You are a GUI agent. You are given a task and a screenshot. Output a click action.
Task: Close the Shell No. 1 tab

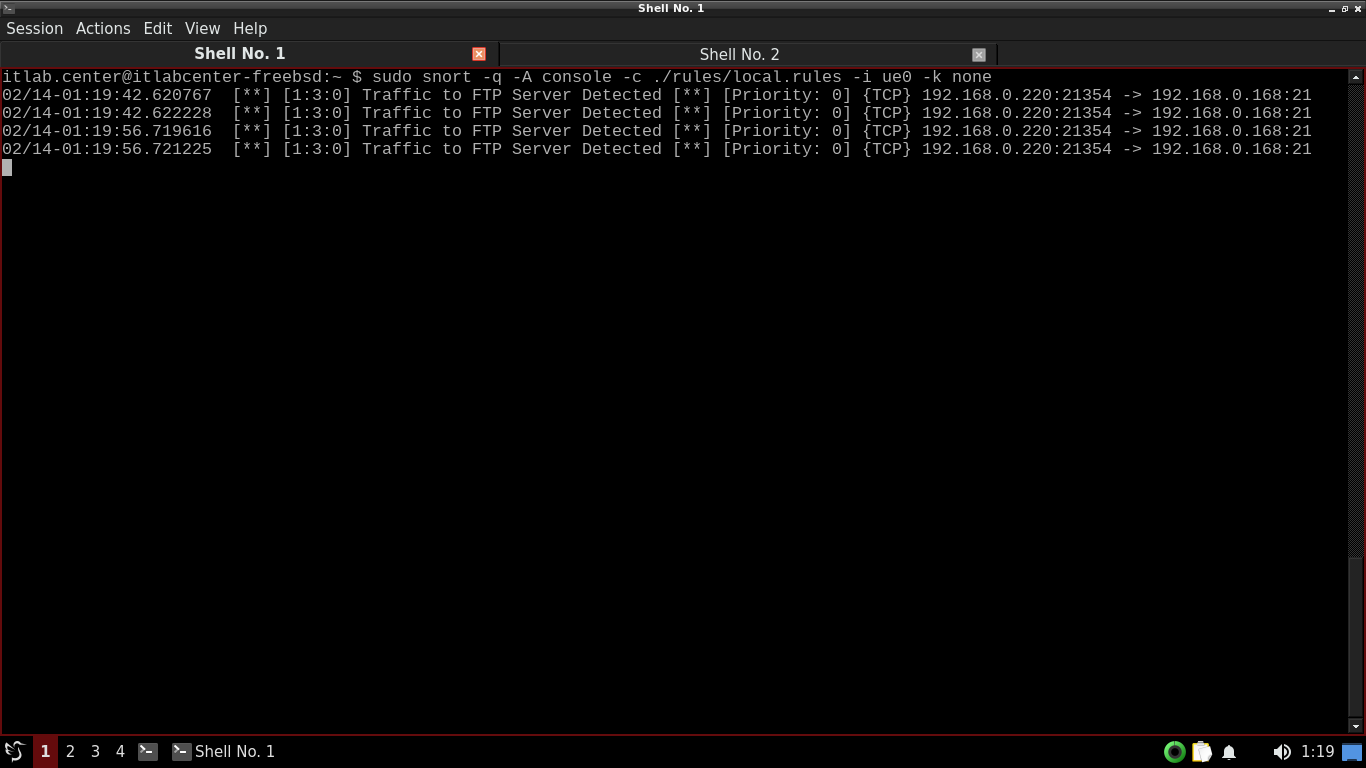click(x=479, y=54)
